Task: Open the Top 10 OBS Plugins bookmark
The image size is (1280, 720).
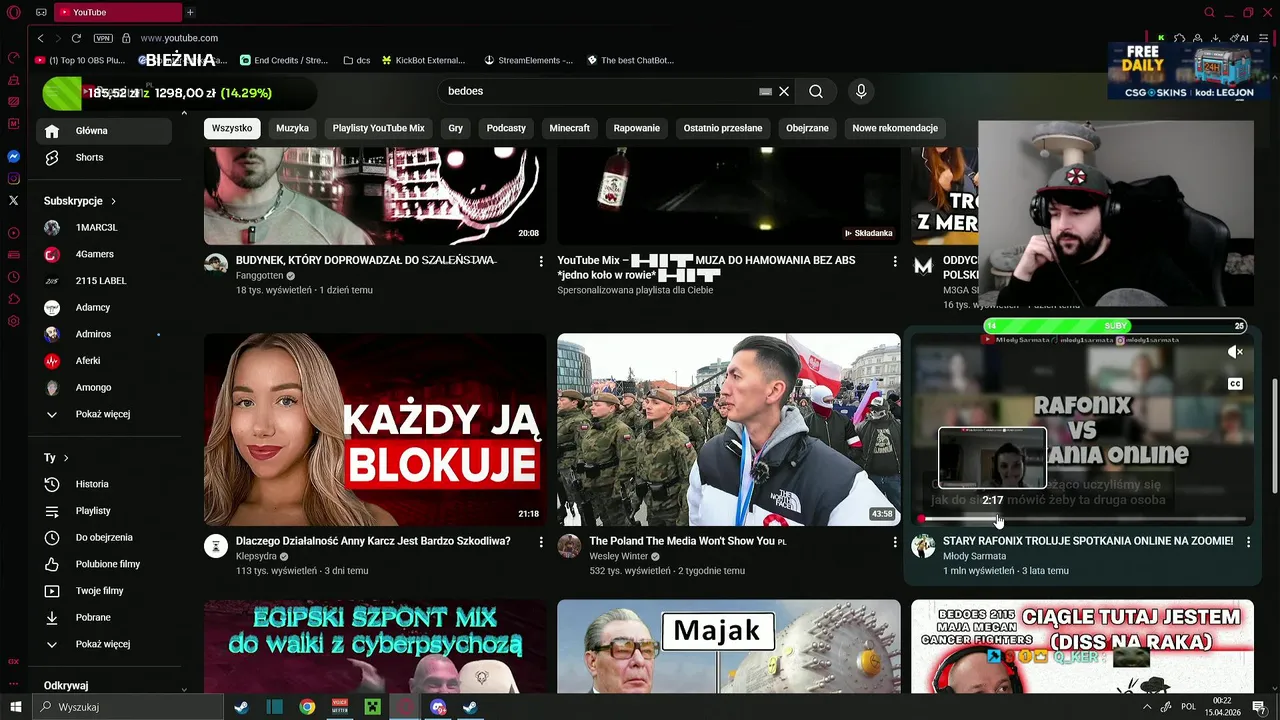Action: [80, 60]
